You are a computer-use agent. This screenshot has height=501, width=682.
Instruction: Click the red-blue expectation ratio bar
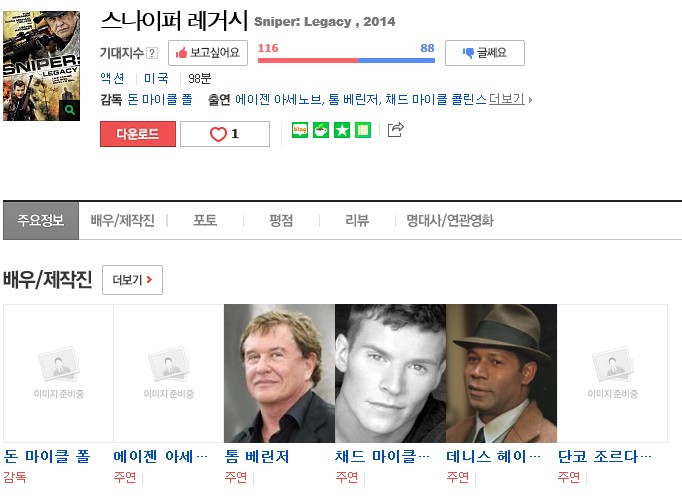click(x=346, y=60)
